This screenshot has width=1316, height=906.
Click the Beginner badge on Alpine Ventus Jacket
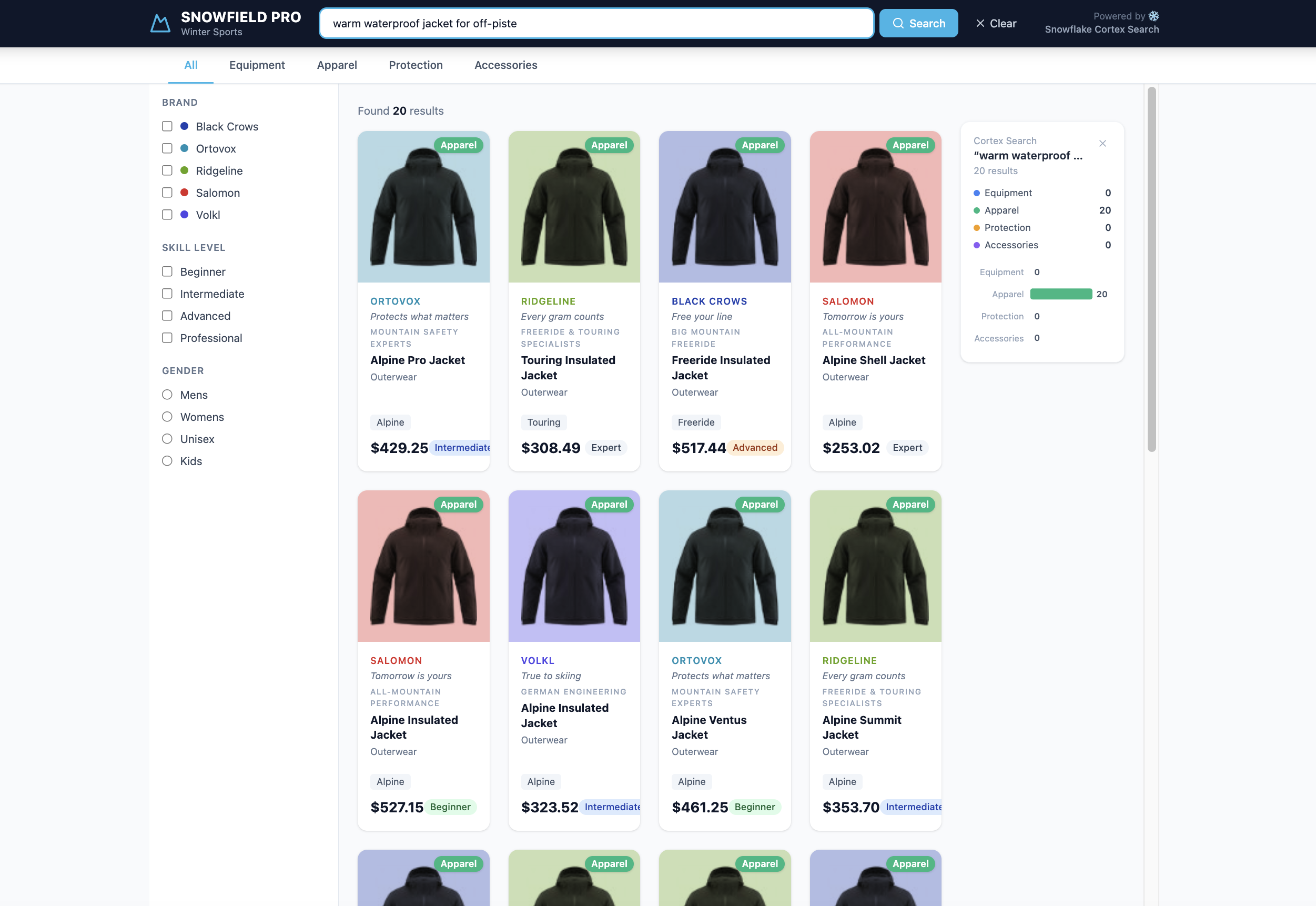pyautogui.click(x=754, y=807)
